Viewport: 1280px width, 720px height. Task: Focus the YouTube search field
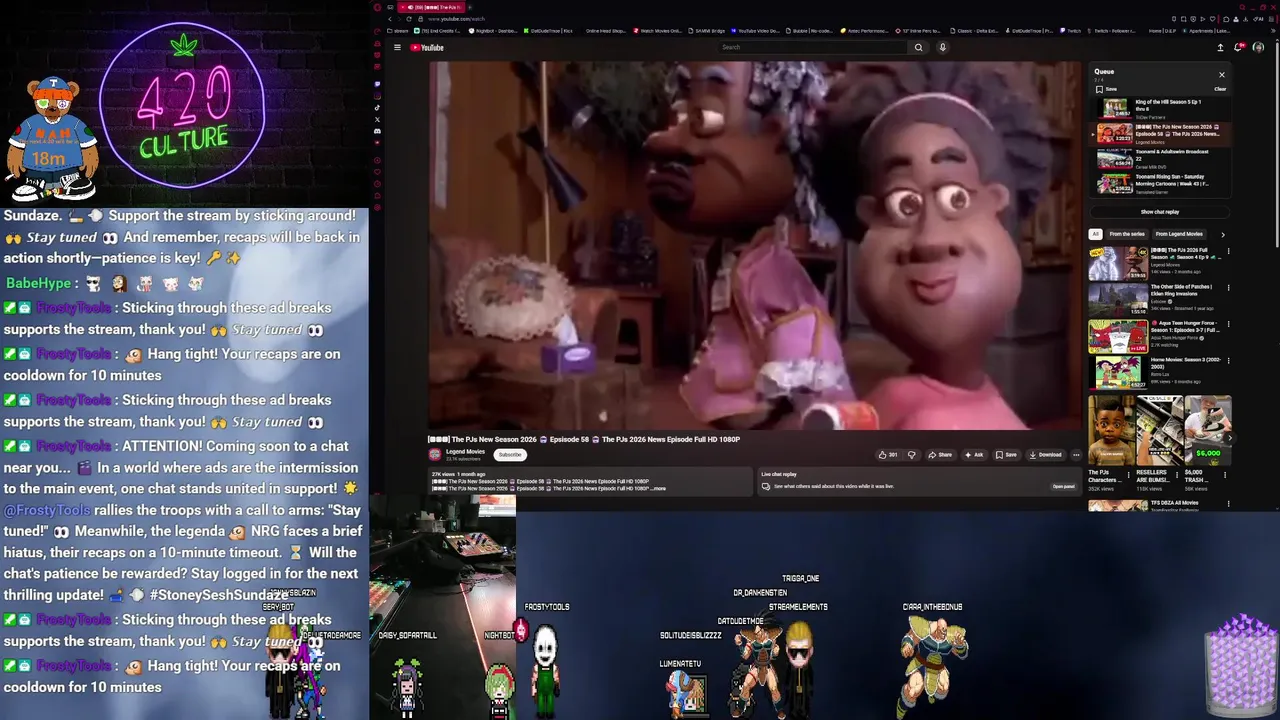pos(813,47)
